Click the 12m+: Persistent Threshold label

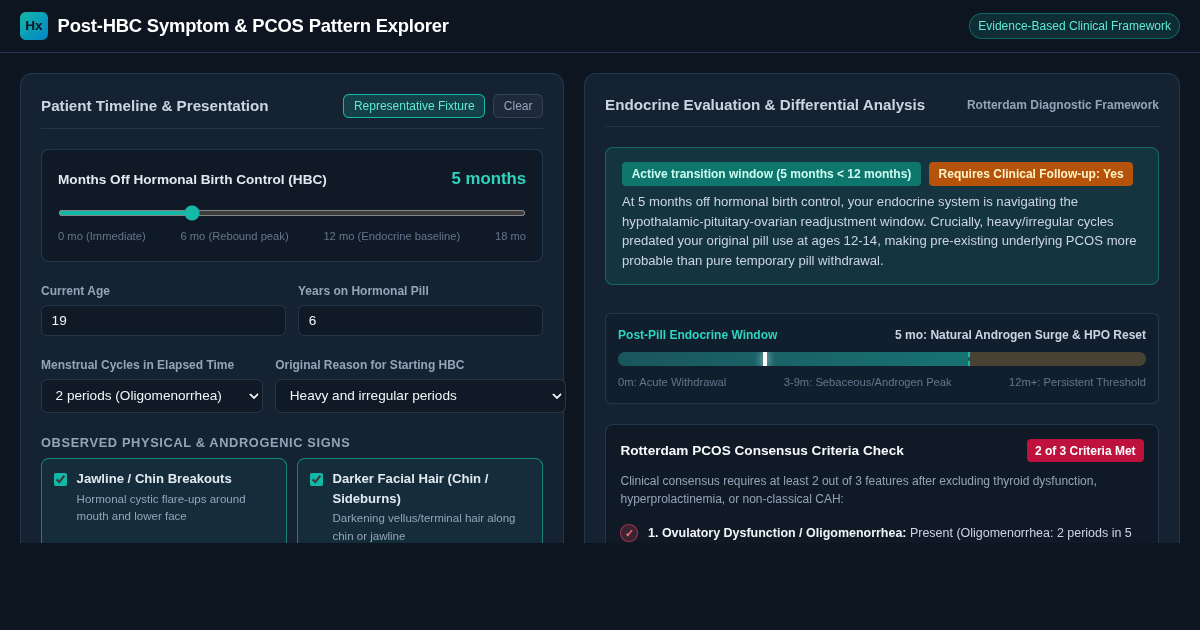coord(1077,382)
